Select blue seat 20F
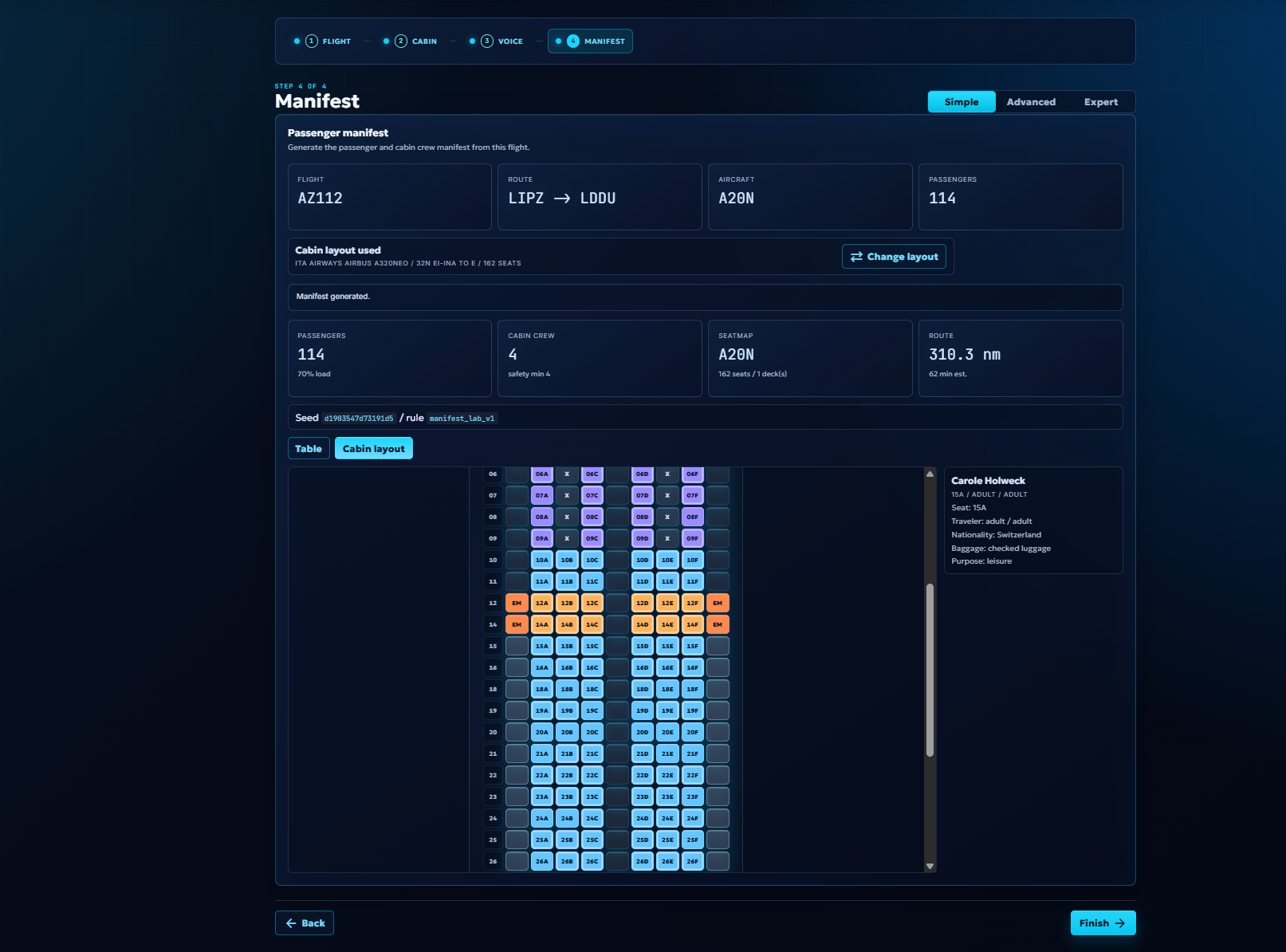Screen dimensions: 1286x952 click(693, 732)
